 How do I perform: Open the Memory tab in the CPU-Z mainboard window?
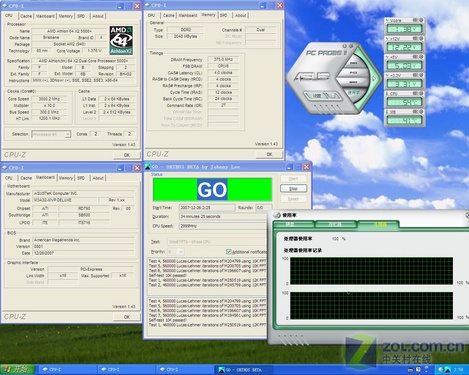pos(66,178)
